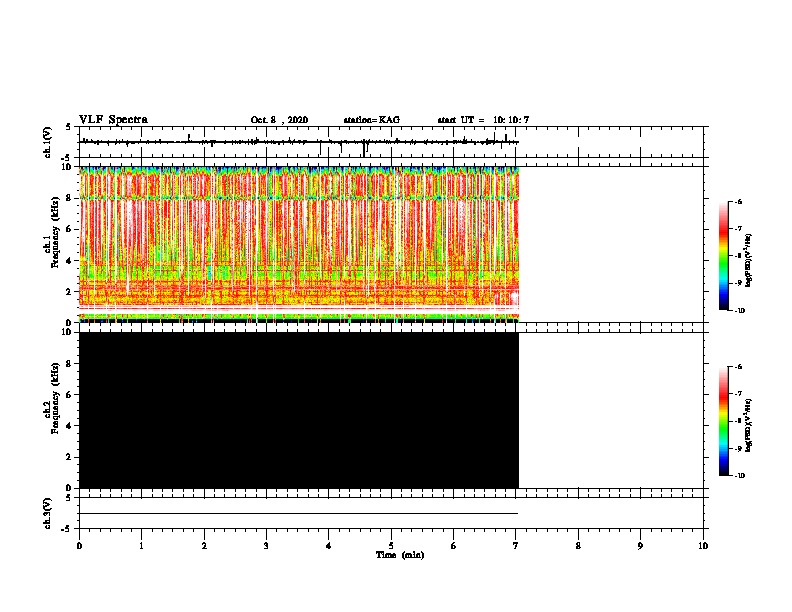Viewport: 792px width, 612px height.
Task: Select the "start UT = 10:10: 7" text
Action: click(x=483, y=120)
